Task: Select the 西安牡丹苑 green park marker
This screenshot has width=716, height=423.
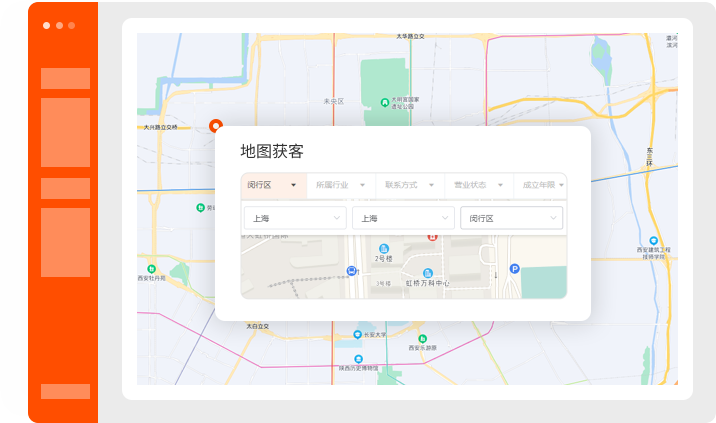Action: point(151,268)
